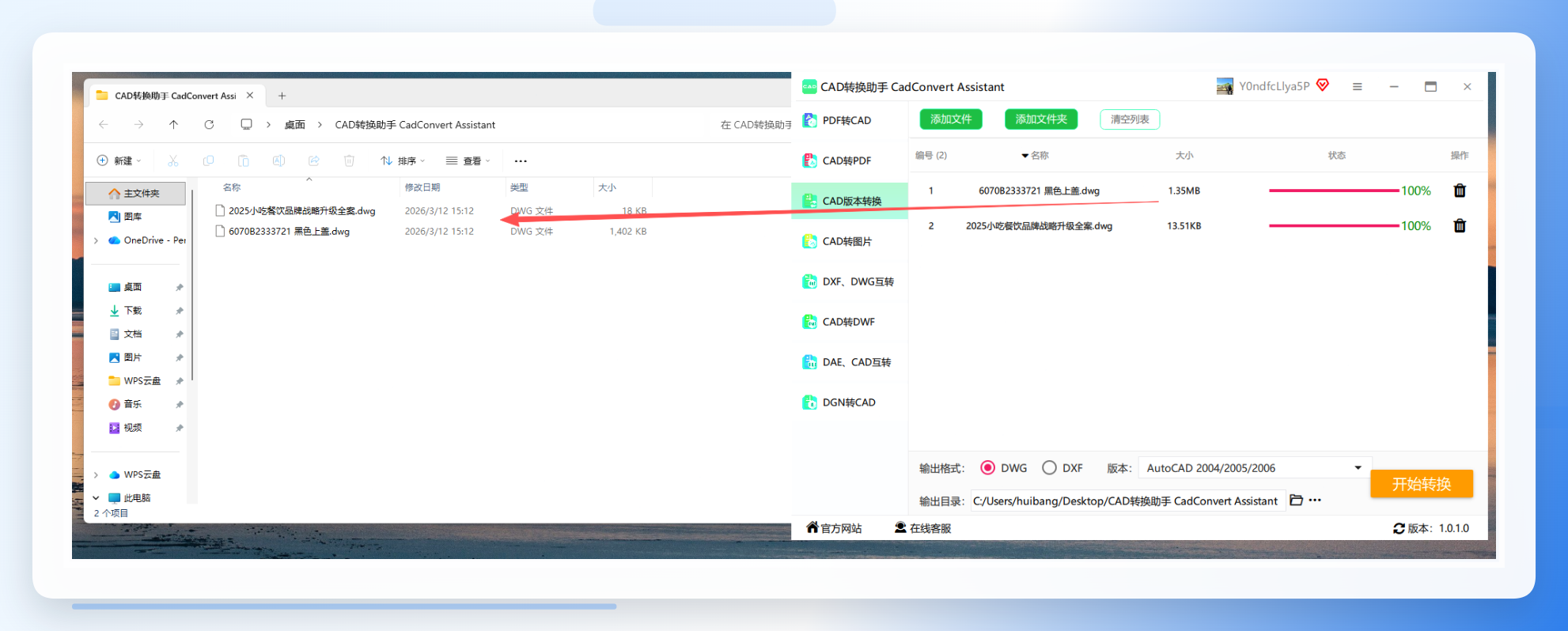
Task: Browse for output folder with the folder icon
Action: (1296, 500)
